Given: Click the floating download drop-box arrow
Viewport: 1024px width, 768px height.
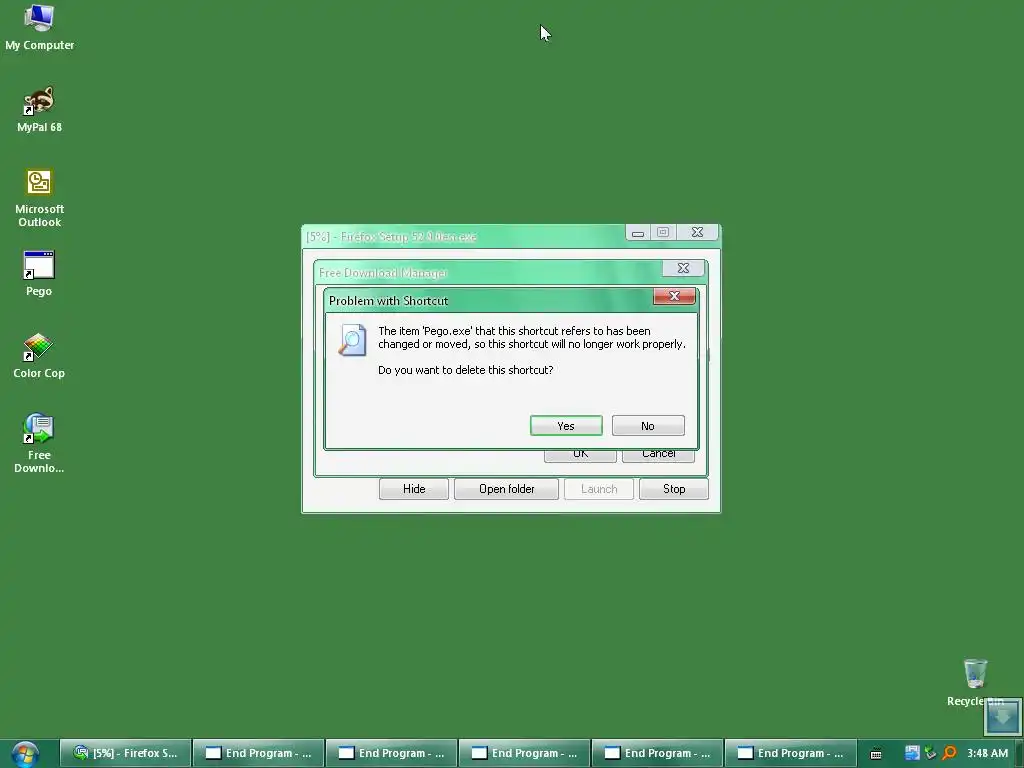Looking at the screenshot, I should pos(1002,717).
